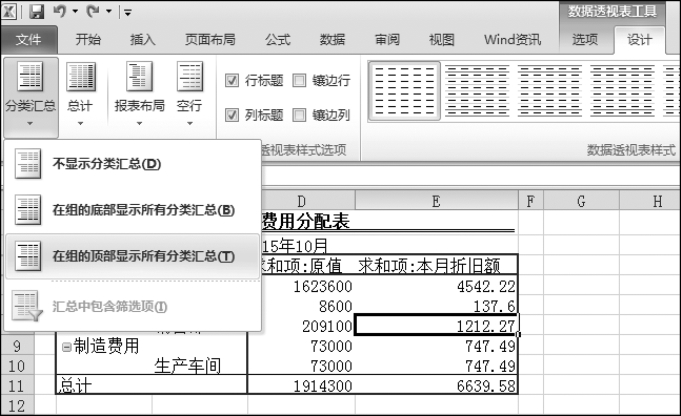This screenshot has height=416, width=681.
Task: Select 在组的顶部显示所有分类汇总(T) option
Action: click(x=133, y=256)
